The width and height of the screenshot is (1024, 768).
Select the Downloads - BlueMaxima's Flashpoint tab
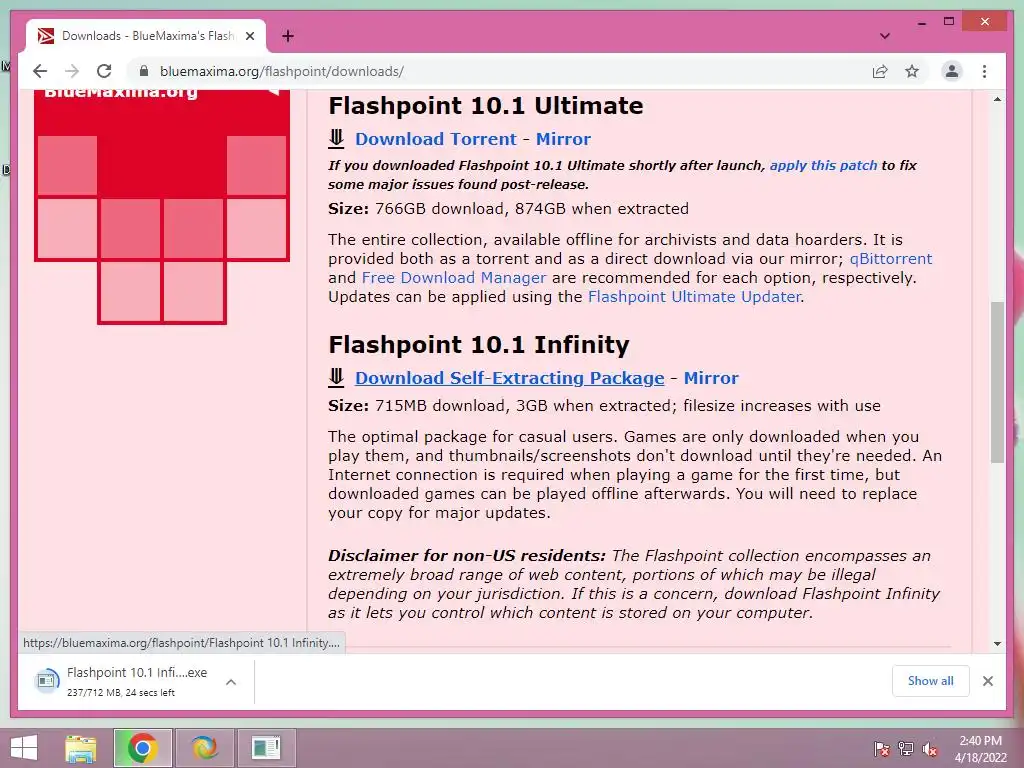click(146, 36)
